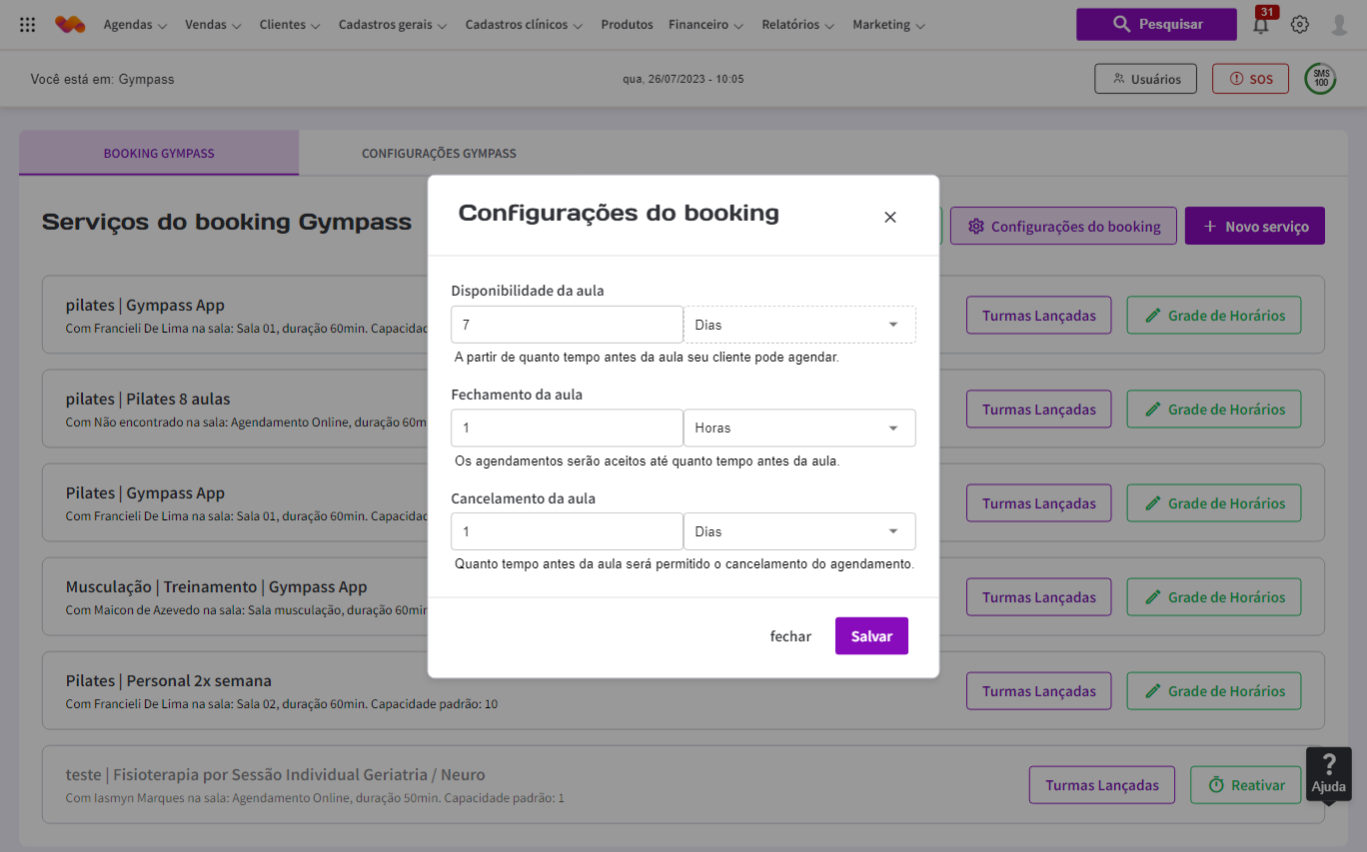Image resolution: width=1367 pixels, height=852 pixels.
Task: Close the Configurações do booking dialog
Action: (890, 217)
